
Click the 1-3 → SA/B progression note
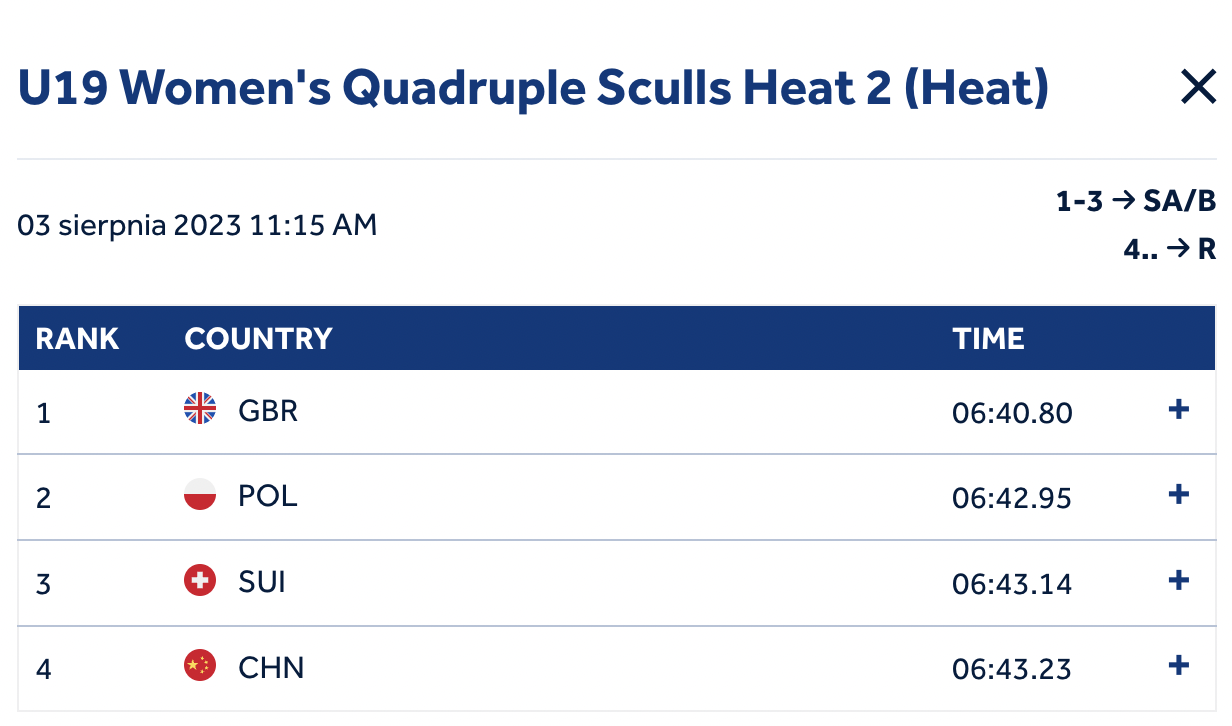[1136, 202]
